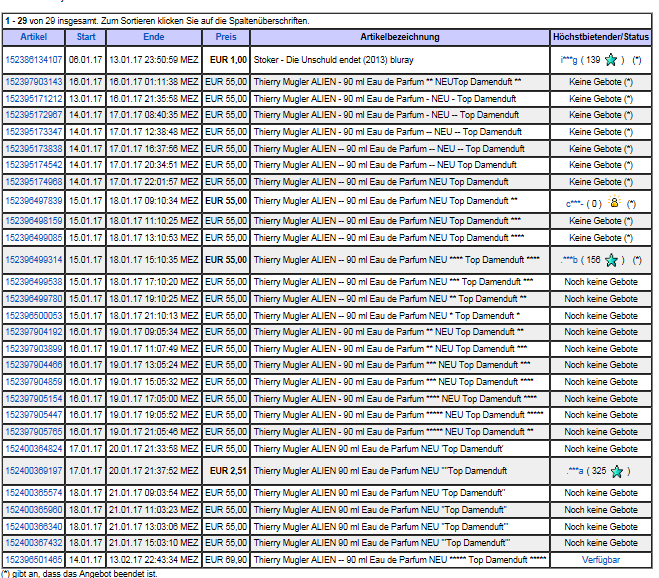
Task: Open article link in row ending 20.01.17 21:33:58
Action: pos(34,449)
